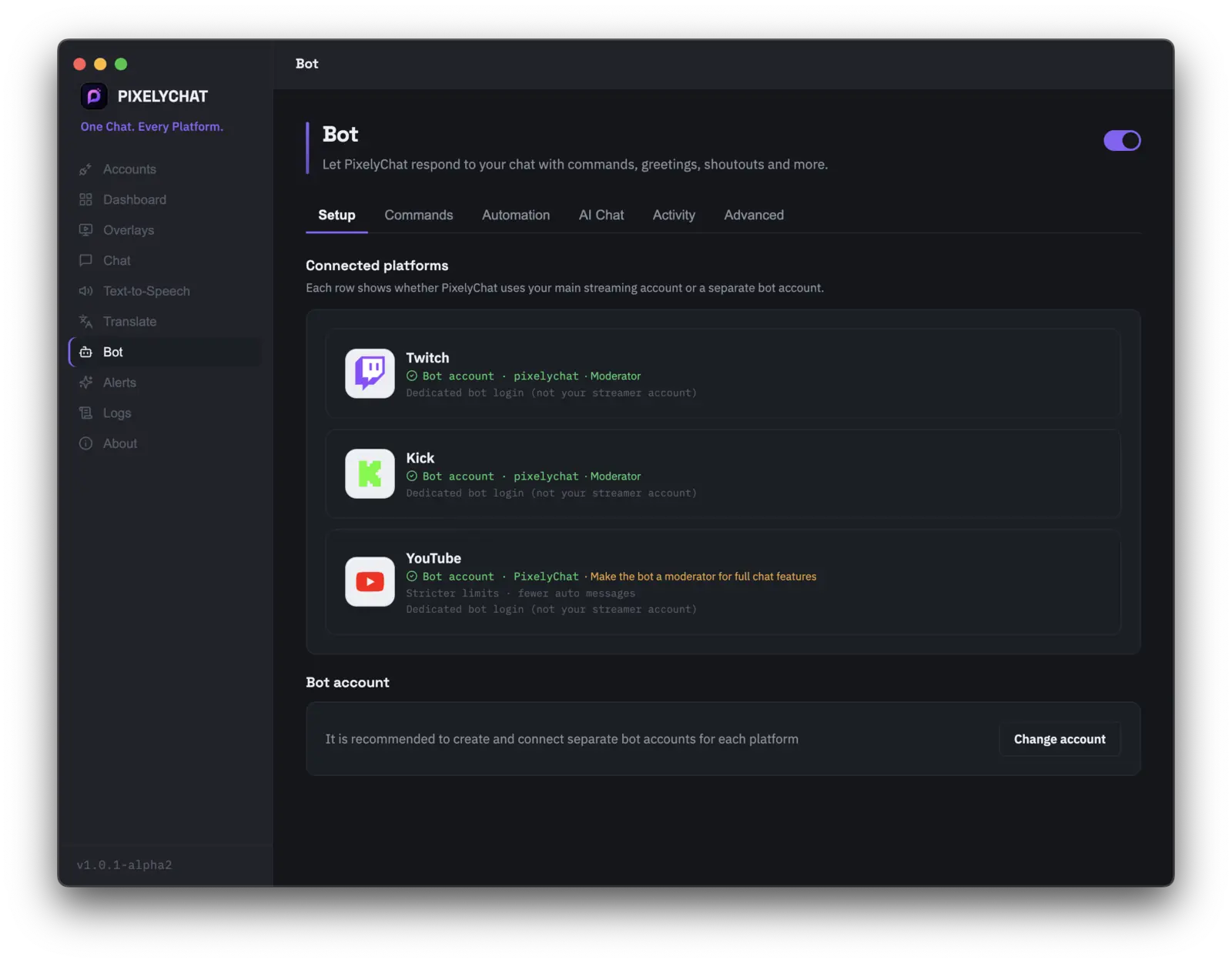
Task: Click the 'One Chat. Every Platform.' tagline
Action: 152,126
